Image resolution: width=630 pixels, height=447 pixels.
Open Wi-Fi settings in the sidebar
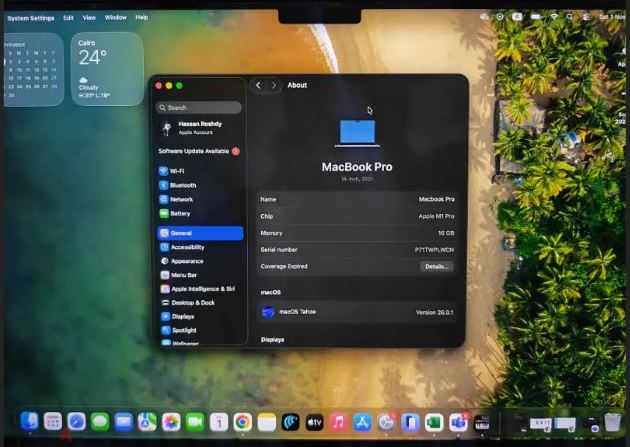tap(177, 171)
